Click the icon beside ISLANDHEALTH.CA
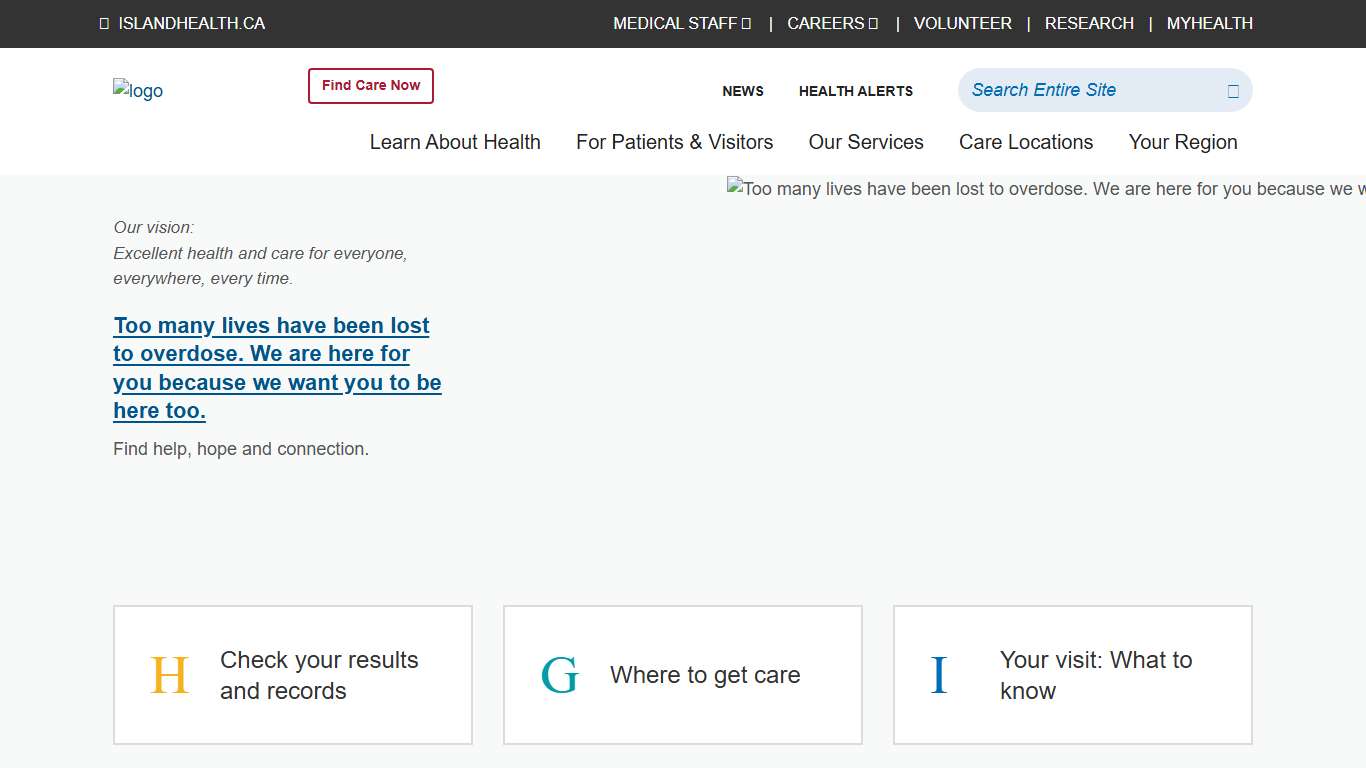The width and height of the screenshot is (1366, 768). pos(104,24)
